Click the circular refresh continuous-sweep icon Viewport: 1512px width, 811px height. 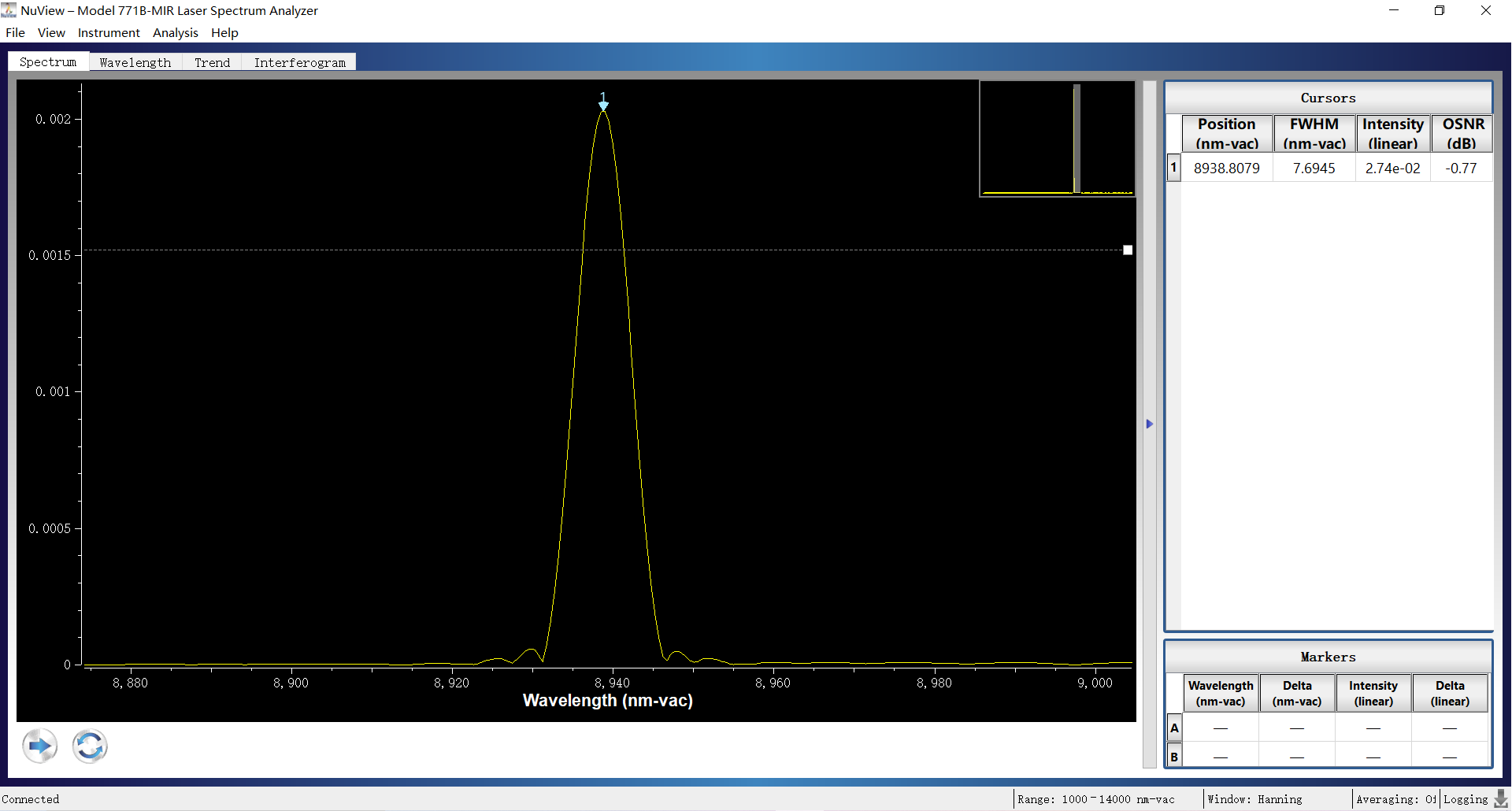click(x=90, y=746)
